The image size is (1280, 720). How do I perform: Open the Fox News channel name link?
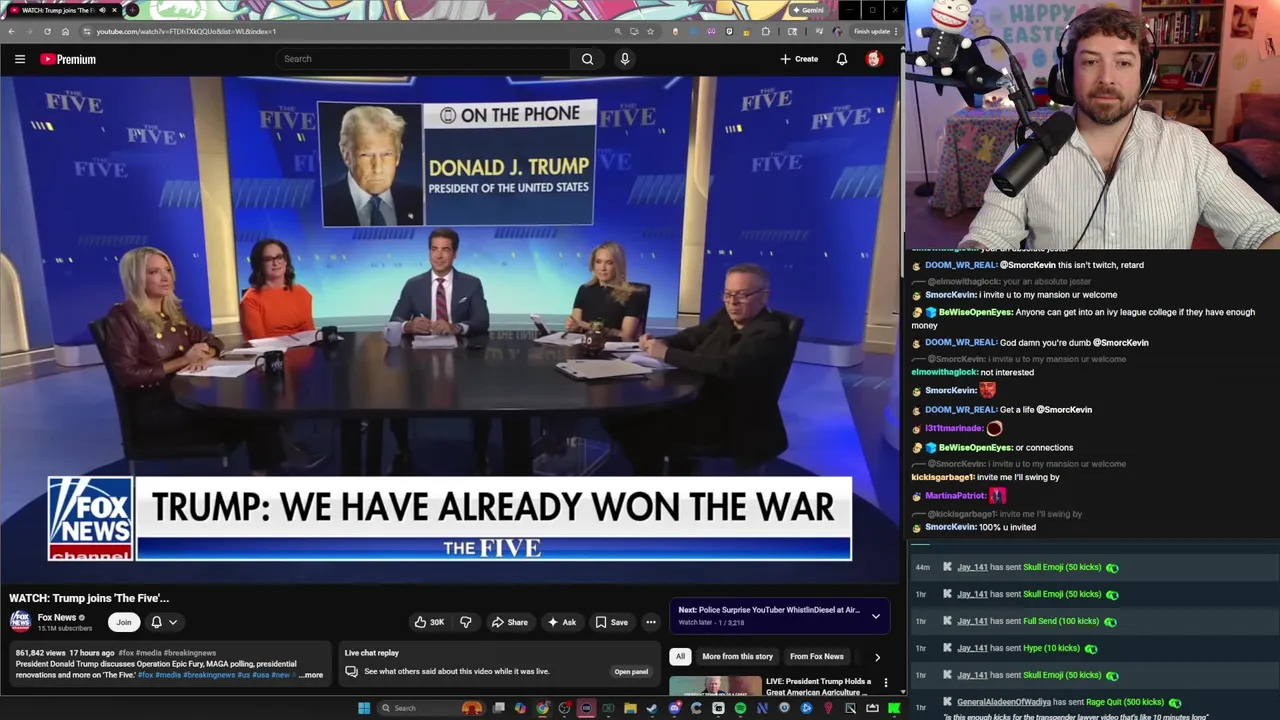pyautogui.click(x=57, y=618)
